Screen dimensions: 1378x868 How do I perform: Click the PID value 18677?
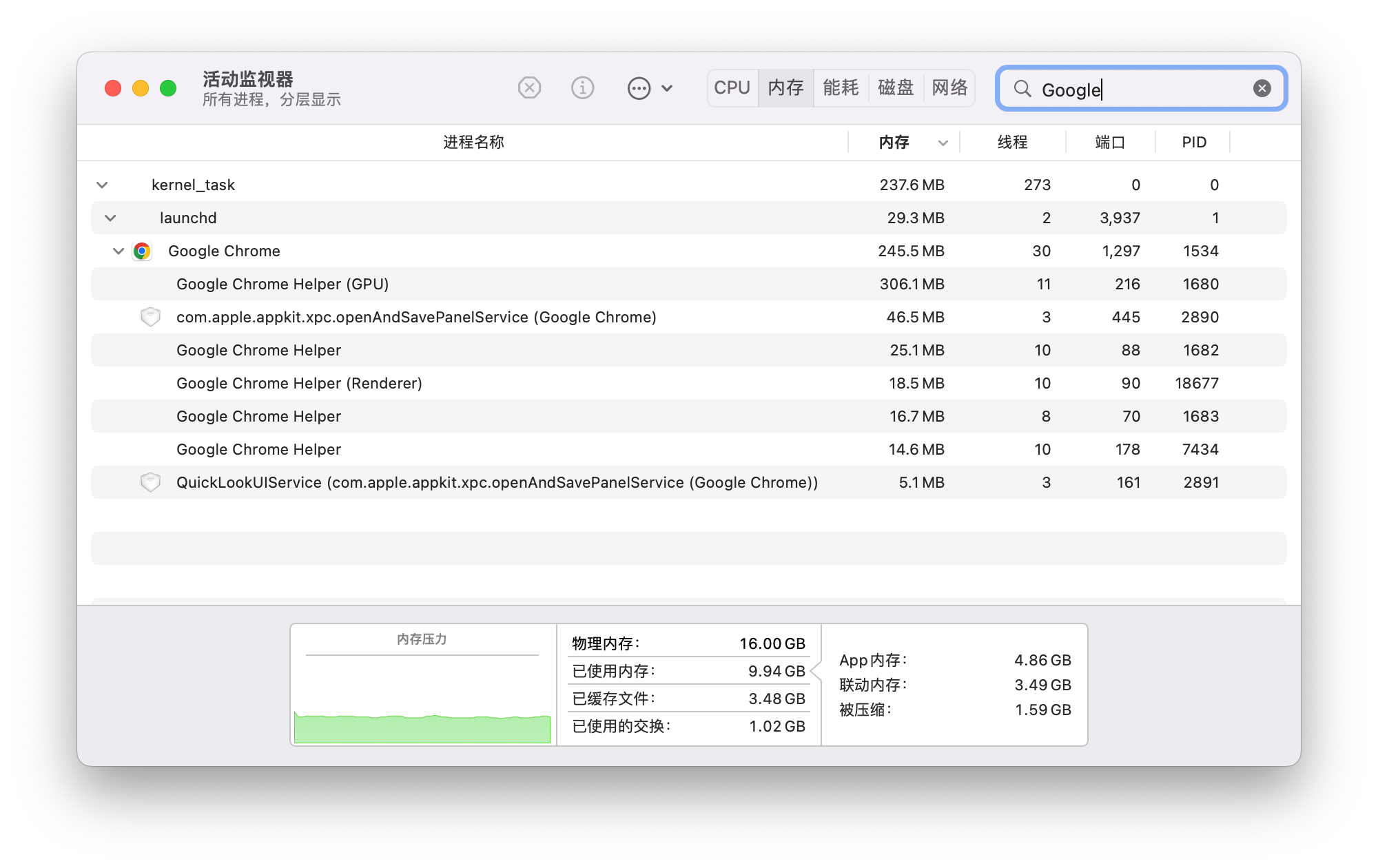point(1197,383)
